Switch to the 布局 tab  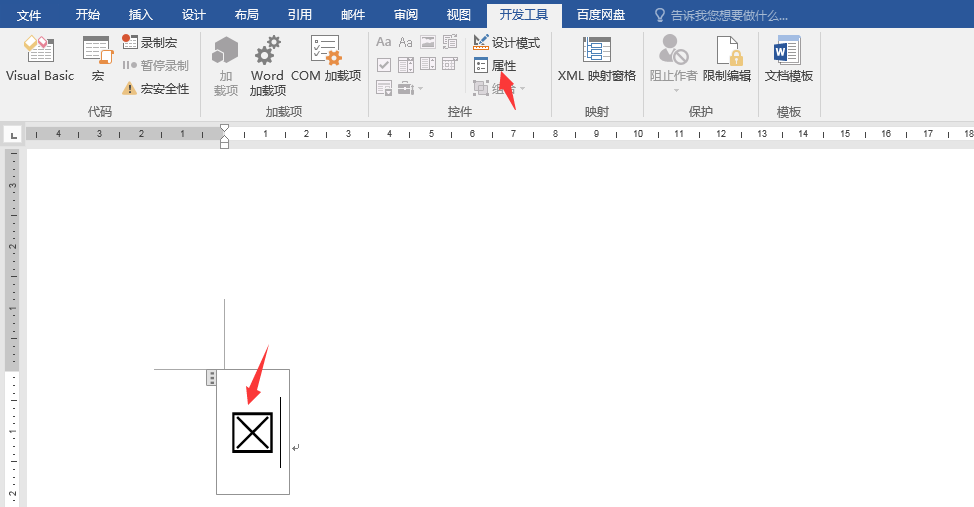(x=247, y=14)
